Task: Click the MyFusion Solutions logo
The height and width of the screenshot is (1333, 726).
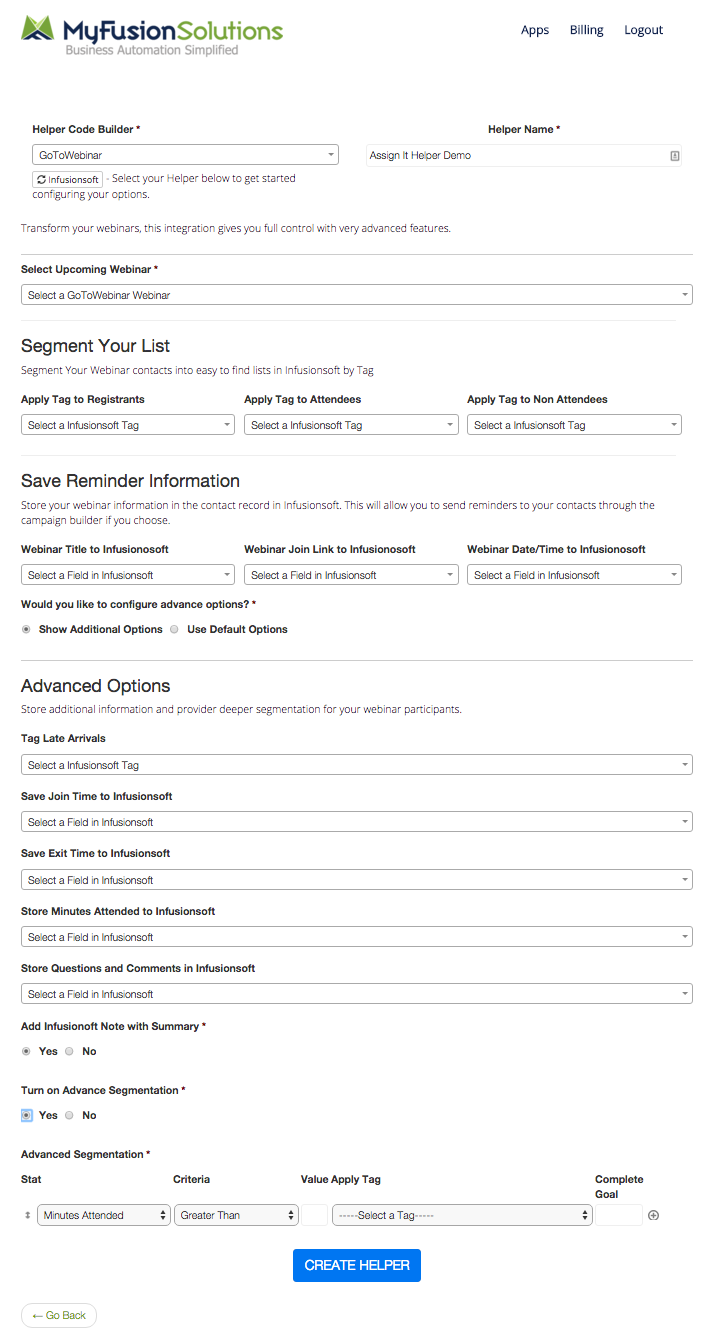Action: [152, 34]
